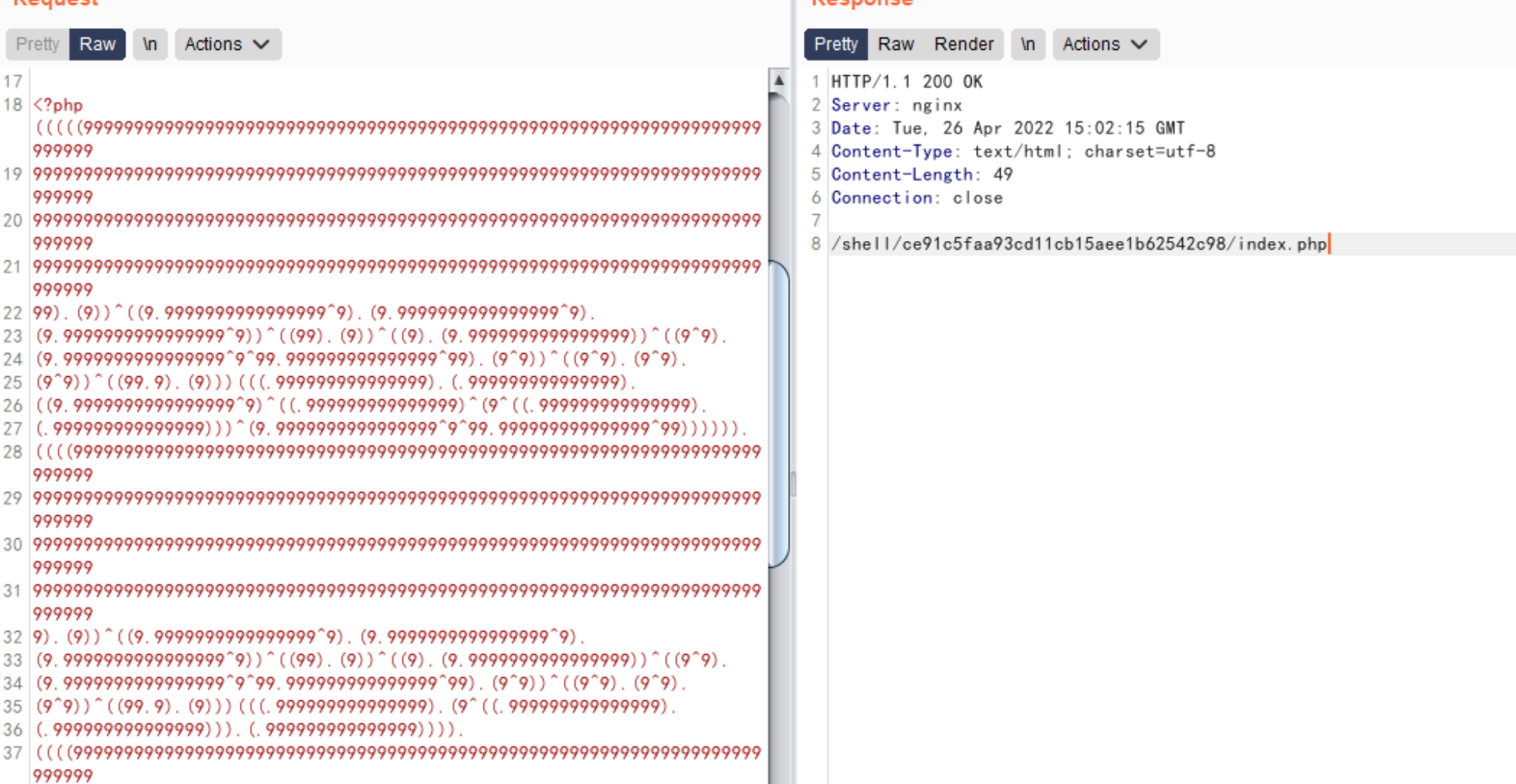
Task: Select the Pretty tab in Response panel
Action: pos(836,44)
